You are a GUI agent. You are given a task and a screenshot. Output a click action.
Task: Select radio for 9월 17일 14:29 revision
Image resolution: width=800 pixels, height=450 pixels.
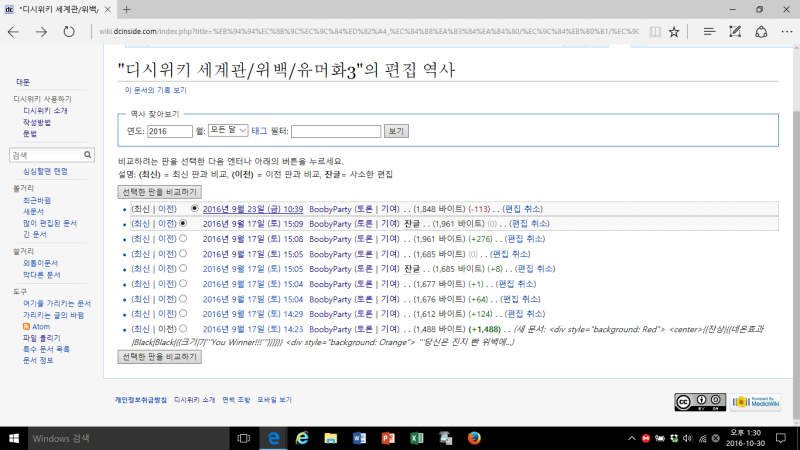click(183, 313)
